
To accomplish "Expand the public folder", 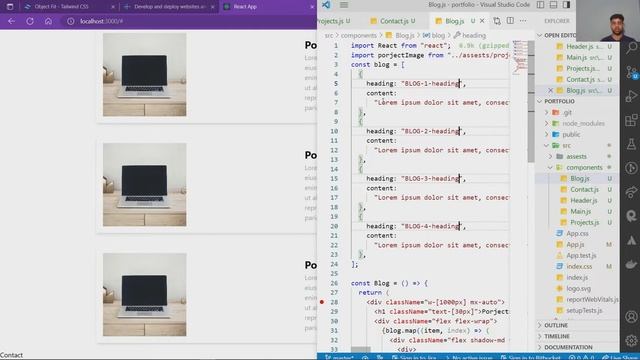I will (x=547, y=134).
